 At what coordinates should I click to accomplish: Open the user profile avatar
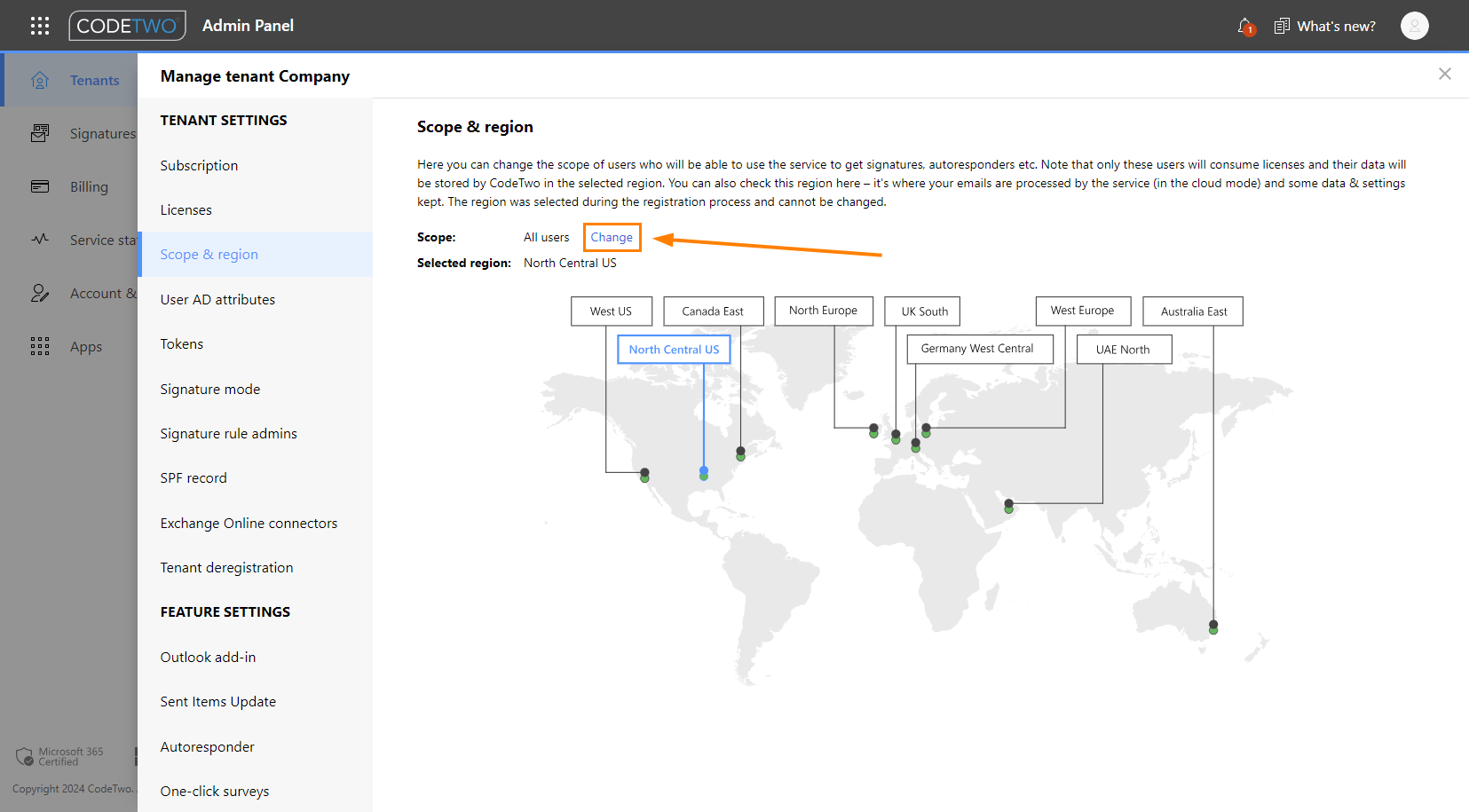pos(1415,26)
